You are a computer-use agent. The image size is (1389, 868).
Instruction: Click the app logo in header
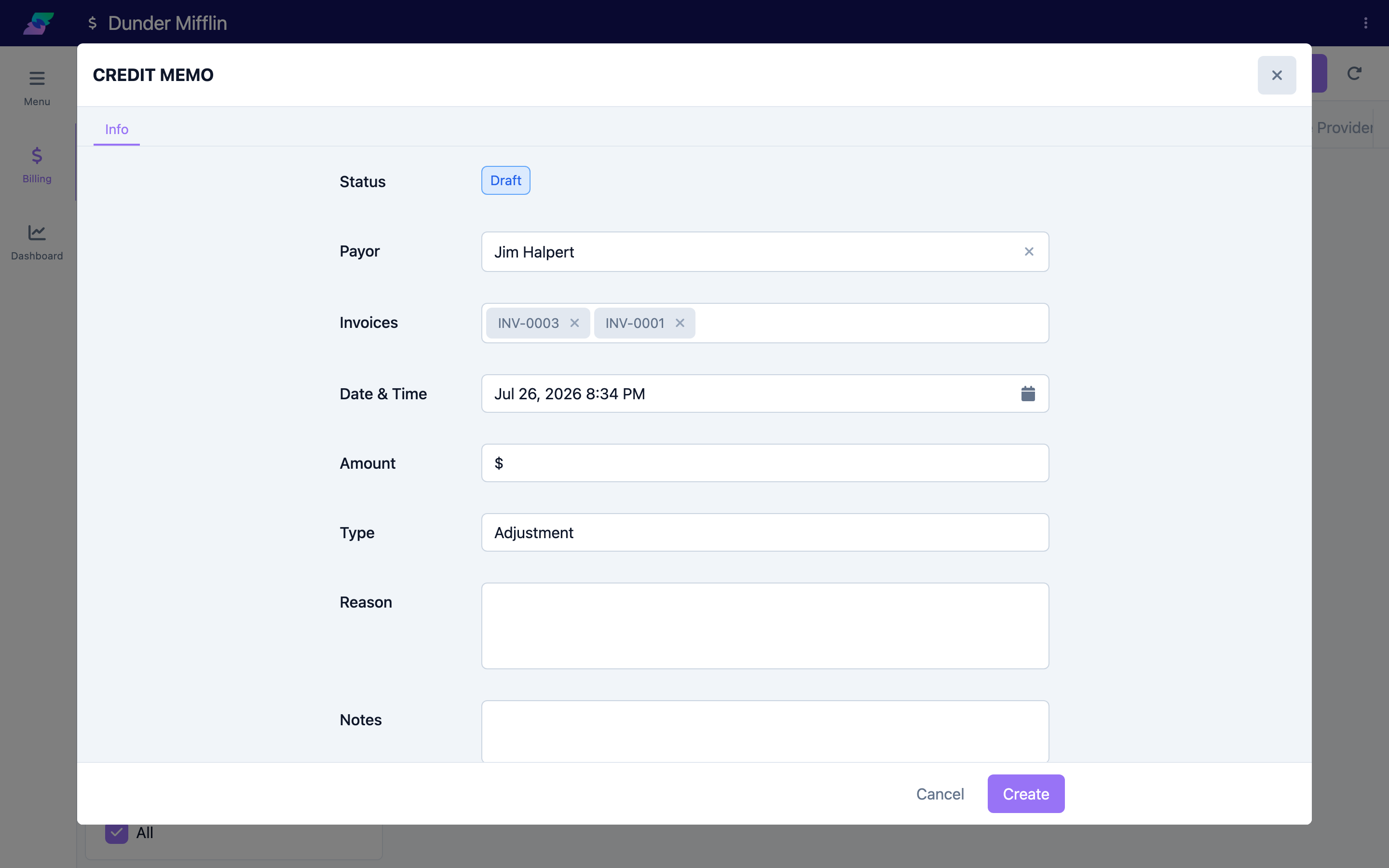(x=39, y=23)
